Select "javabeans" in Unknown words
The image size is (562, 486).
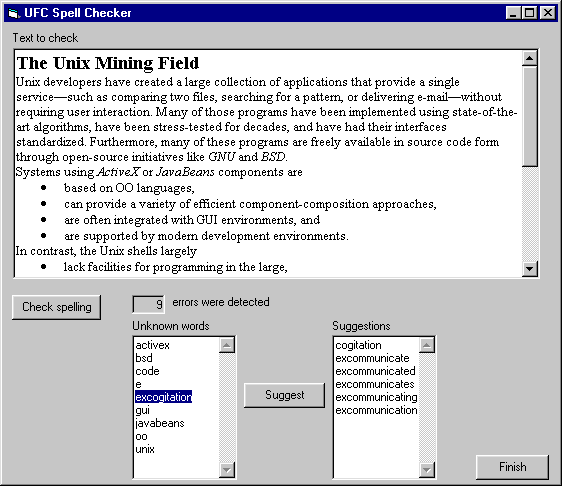[159, 423]
